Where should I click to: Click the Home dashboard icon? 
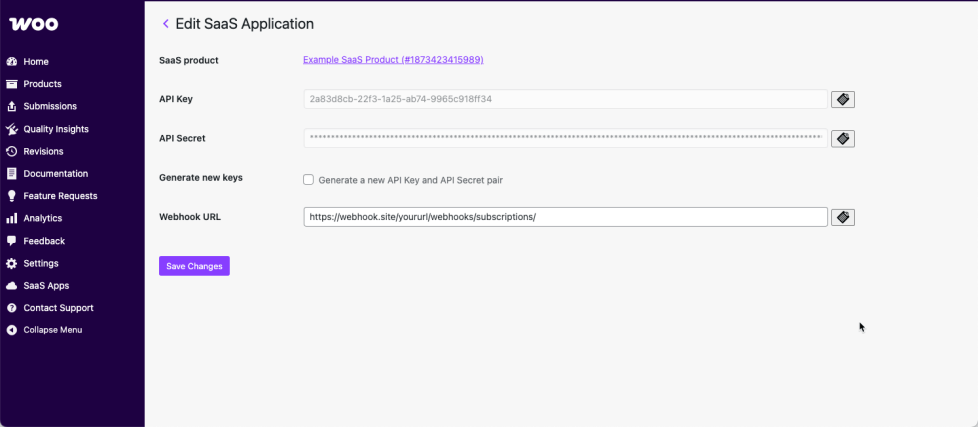(12, 62)
